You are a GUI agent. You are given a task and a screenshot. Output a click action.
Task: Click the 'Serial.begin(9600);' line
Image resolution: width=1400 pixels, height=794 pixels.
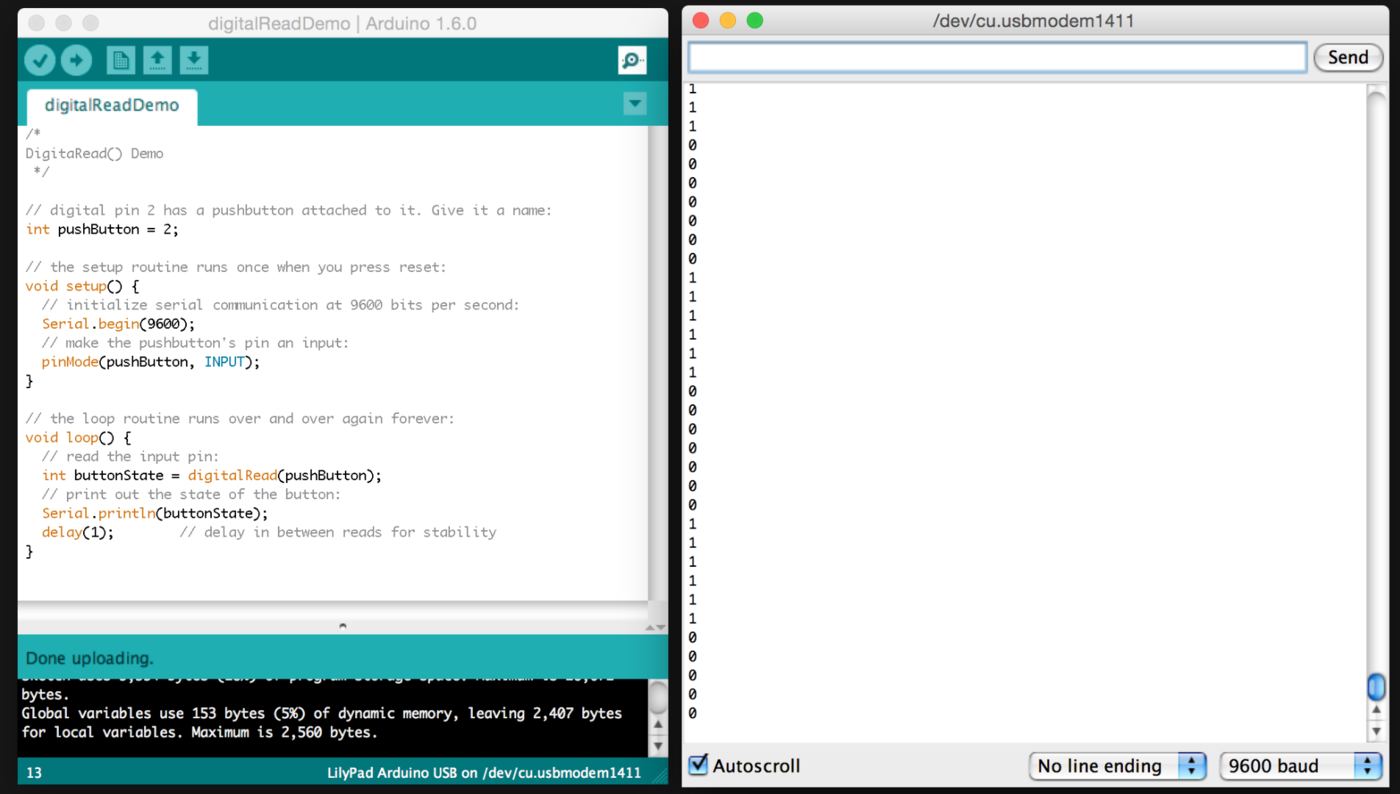click(x=119, y=324)
